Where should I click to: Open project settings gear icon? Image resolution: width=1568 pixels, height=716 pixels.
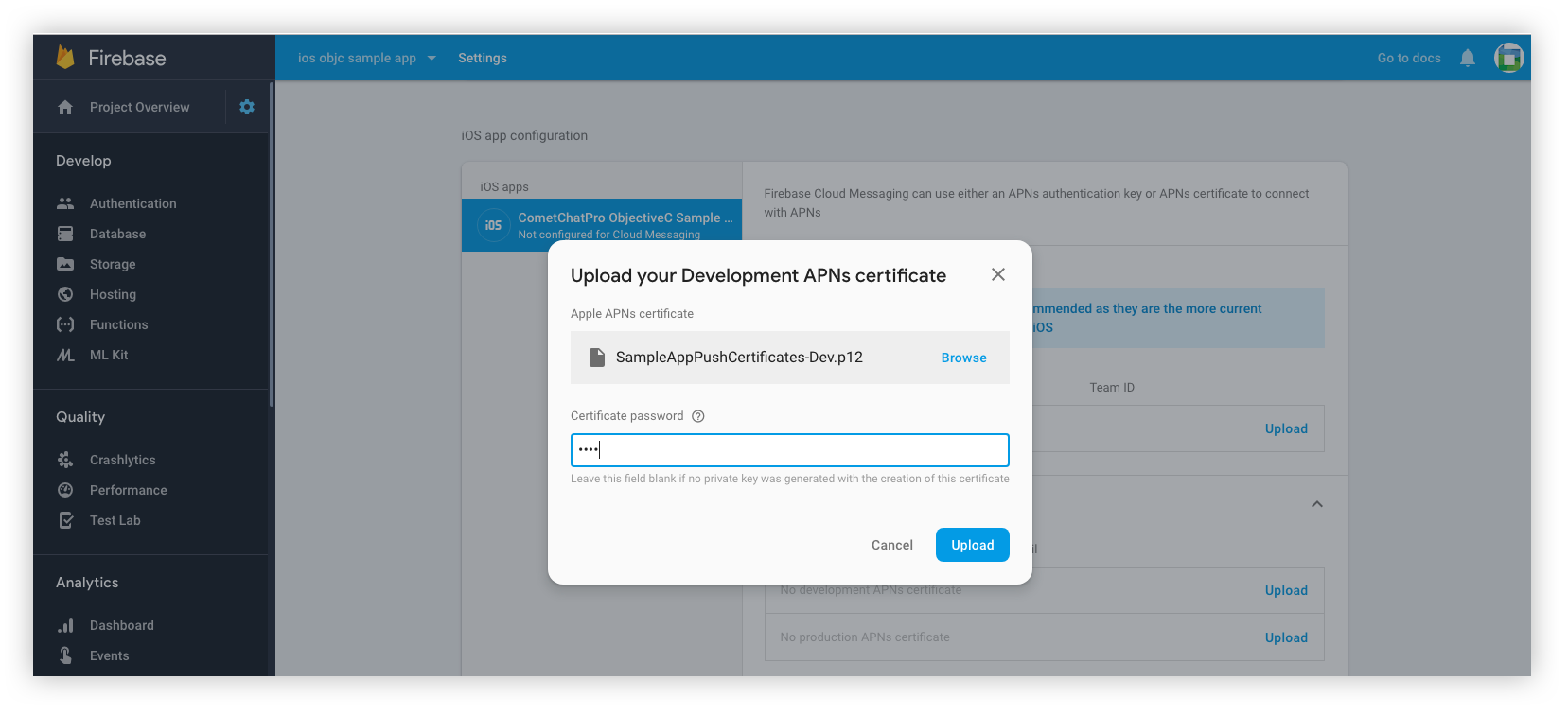coord(247,107)
